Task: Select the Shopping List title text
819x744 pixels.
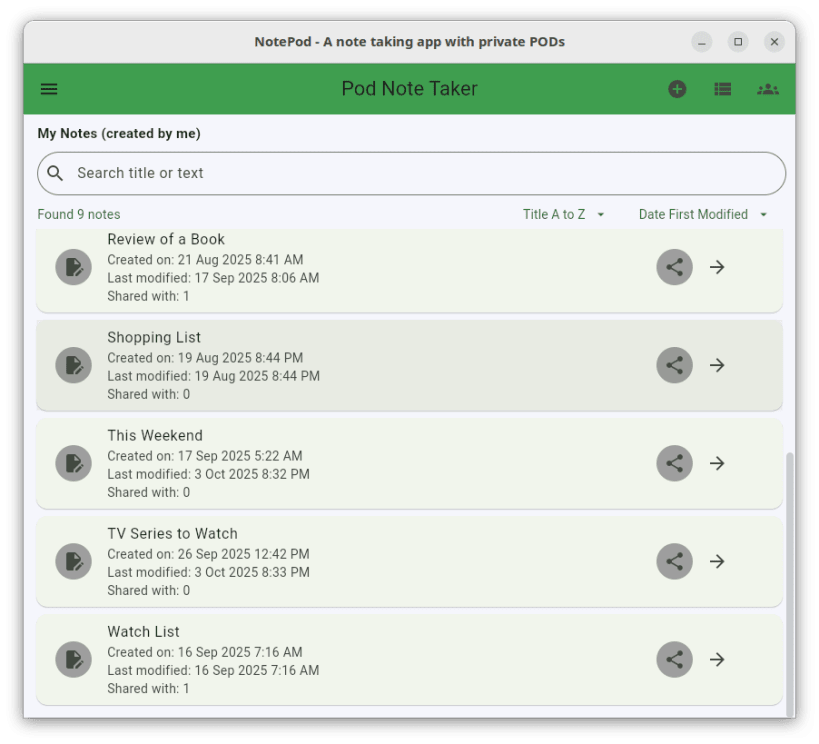Action: [154, 338]
